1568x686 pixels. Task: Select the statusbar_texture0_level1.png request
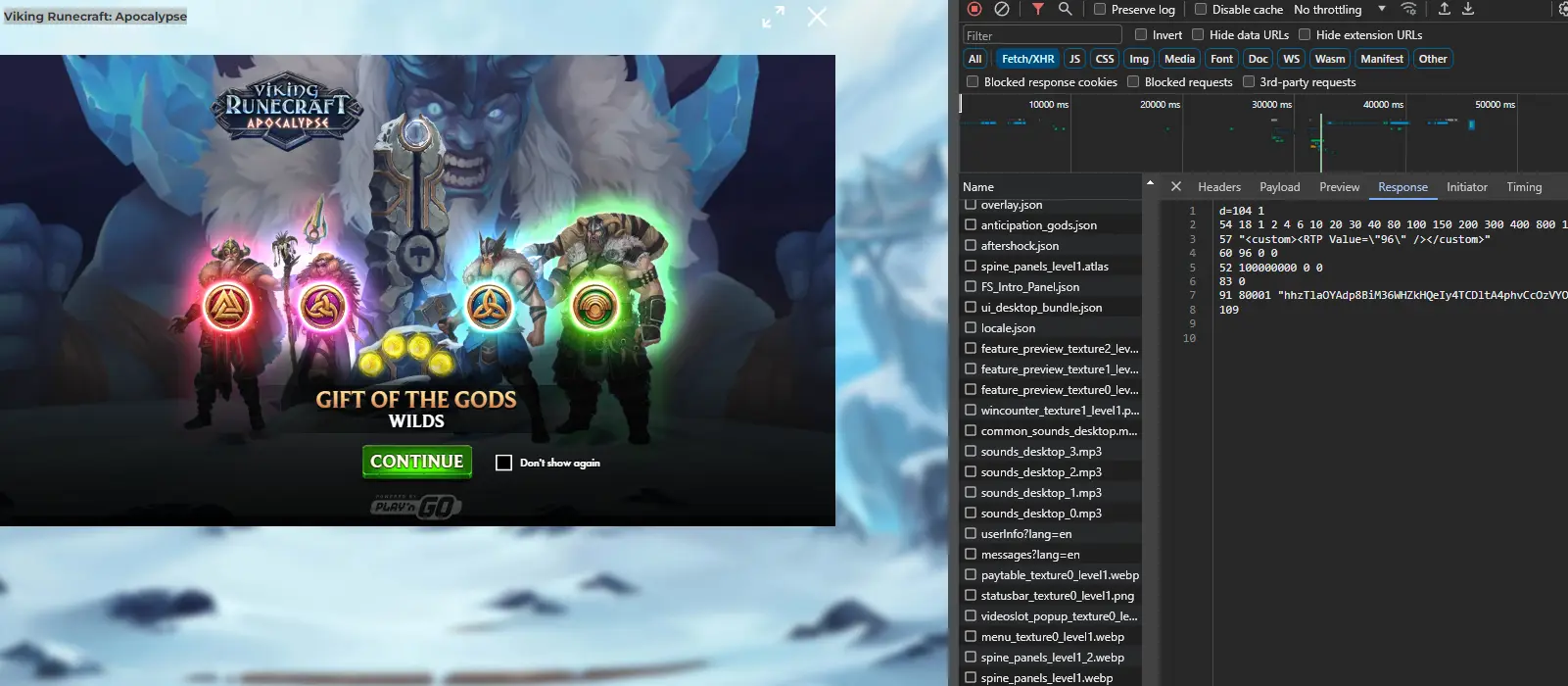tap(1051, 596)
